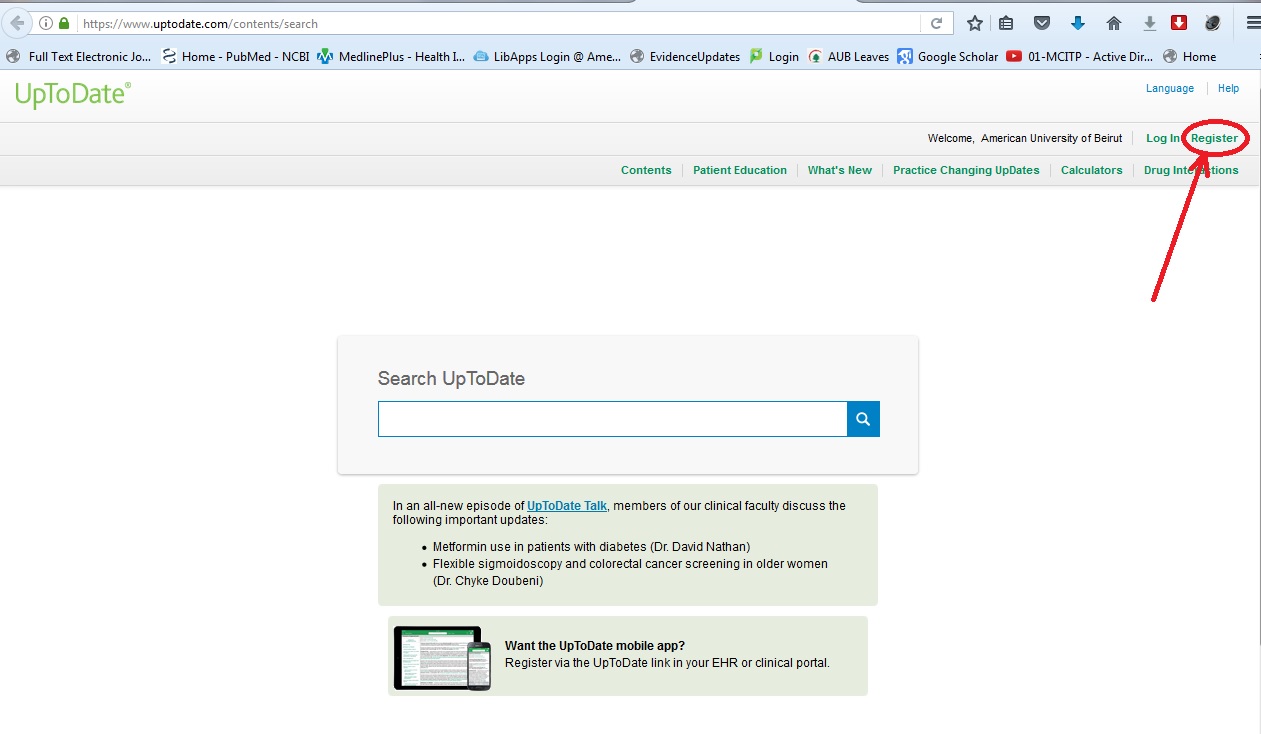
Task: Open 01-MCITP Active Directory YouTube bookmark
Action: point(1080,57)
